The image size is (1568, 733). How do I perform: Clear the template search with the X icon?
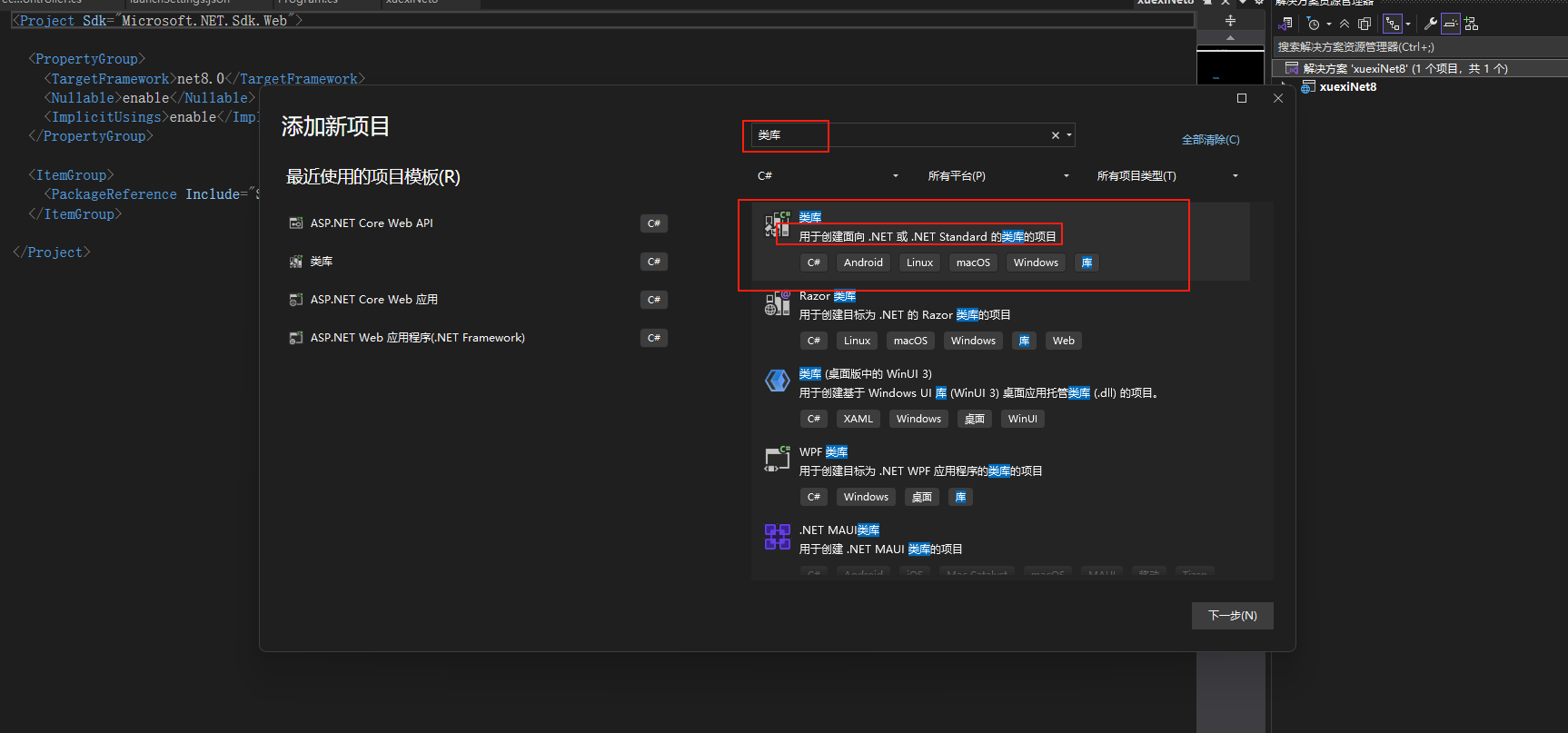[x=1056, y=135]
